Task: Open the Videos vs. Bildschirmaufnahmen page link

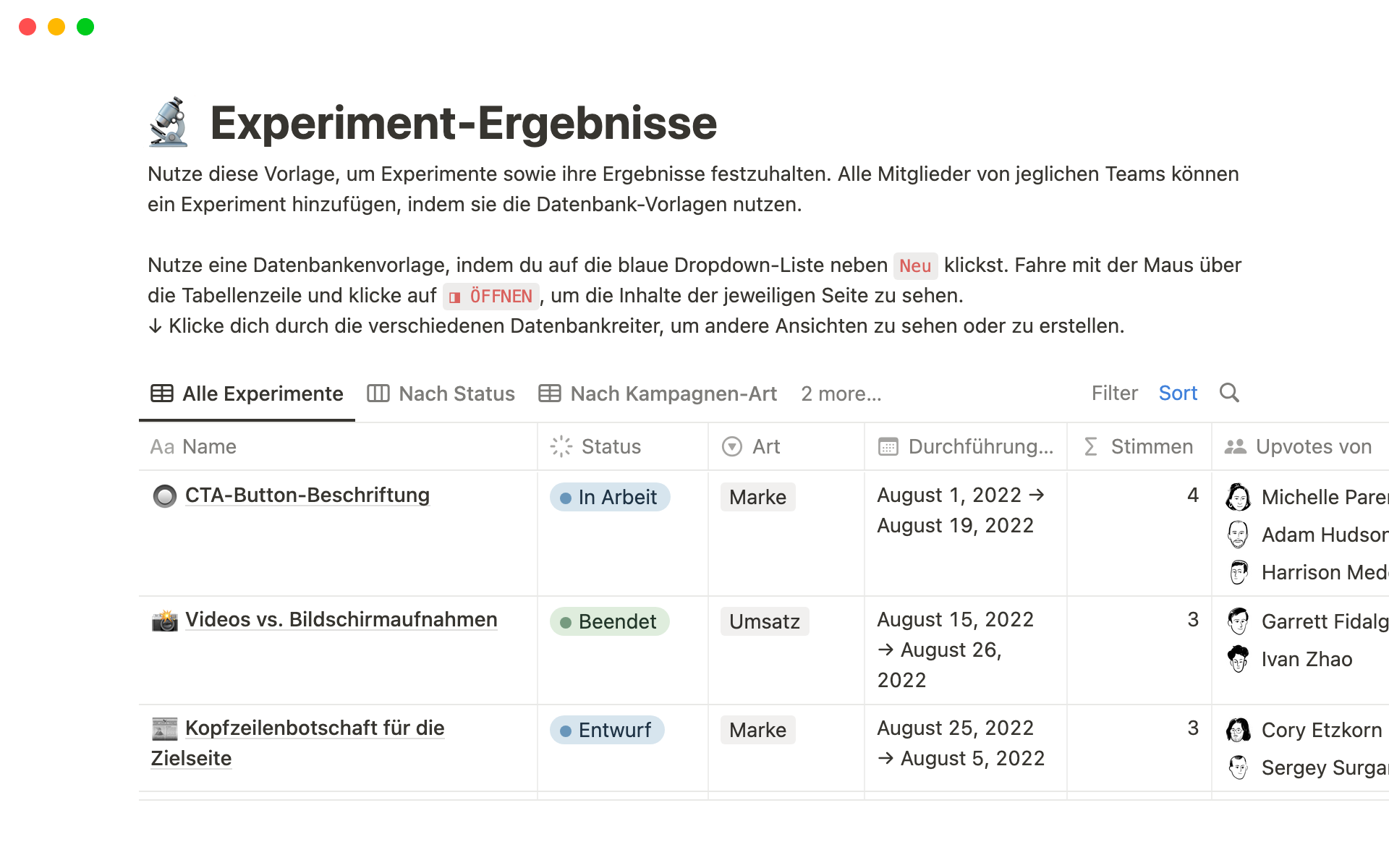Action: pyautogui.click(x=341, y=620)
